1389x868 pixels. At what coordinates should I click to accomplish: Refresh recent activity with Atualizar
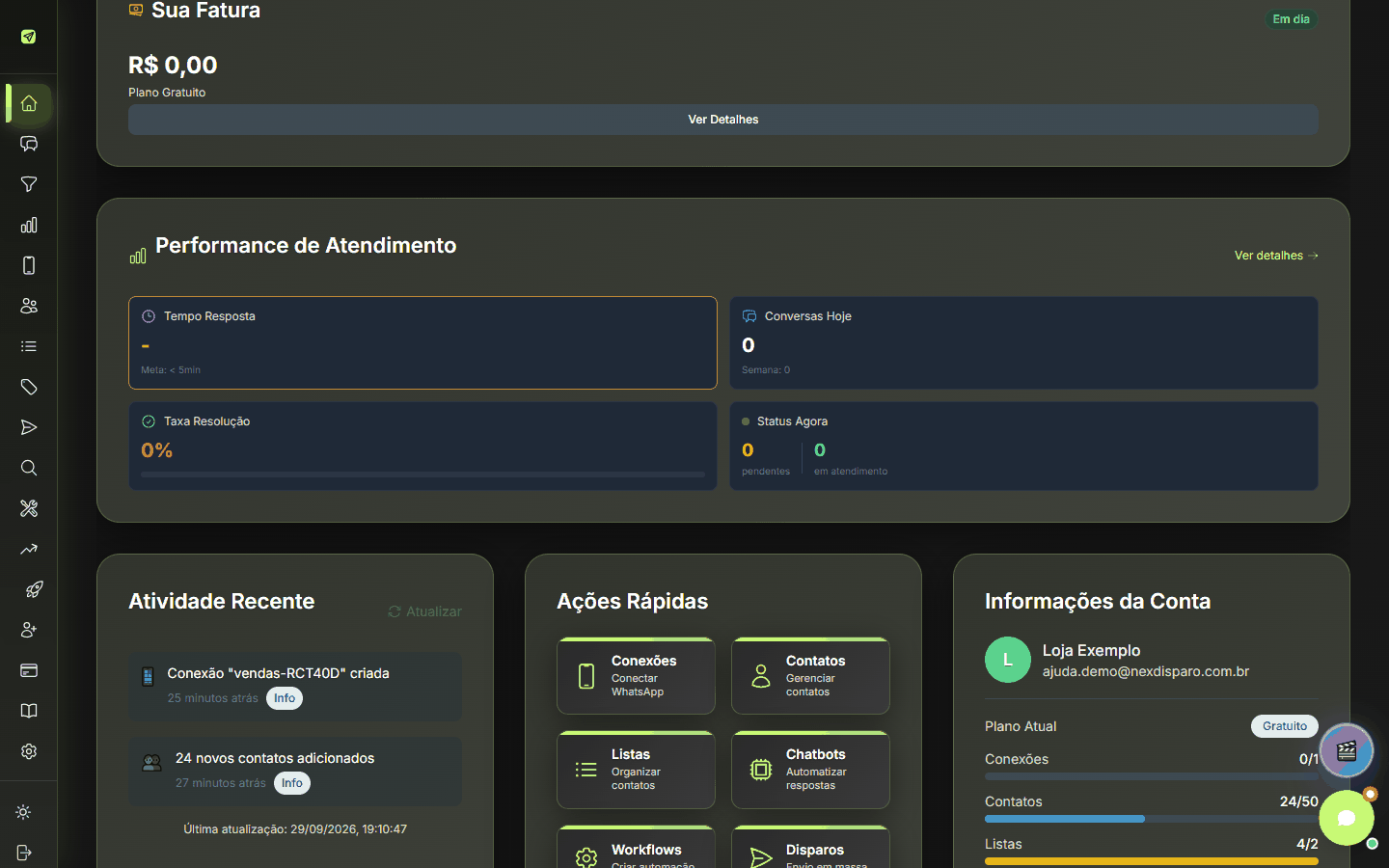(x=424, y=611)
